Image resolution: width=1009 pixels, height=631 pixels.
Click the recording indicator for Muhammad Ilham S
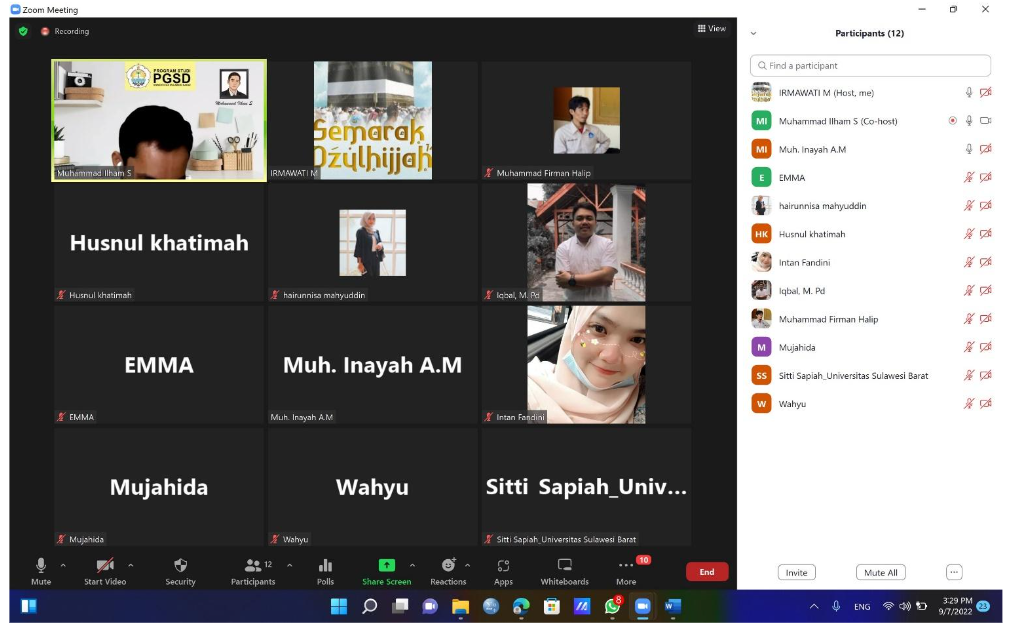click(952, 121)
